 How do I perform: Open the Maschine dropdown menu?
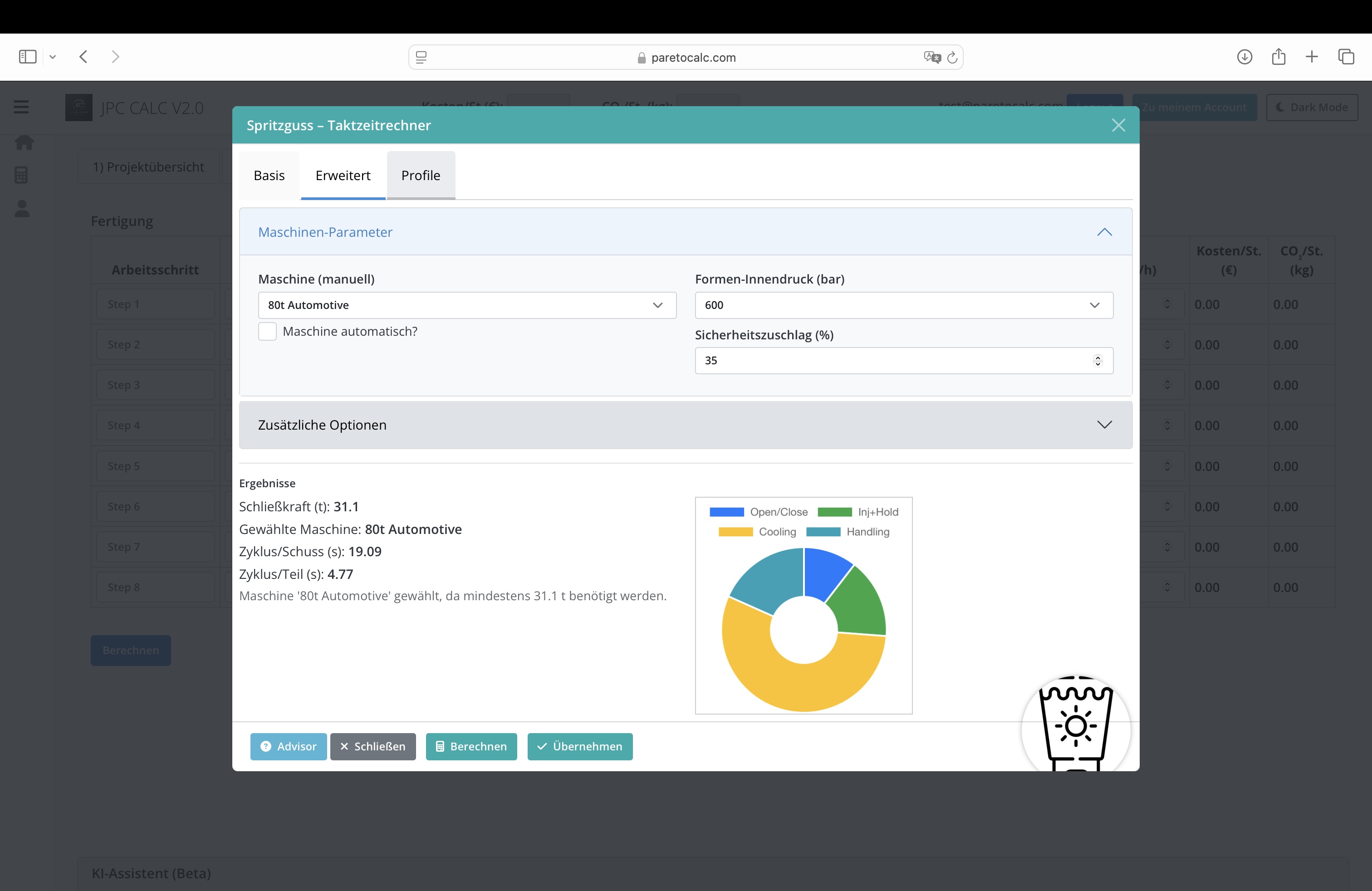click(465, 305)
